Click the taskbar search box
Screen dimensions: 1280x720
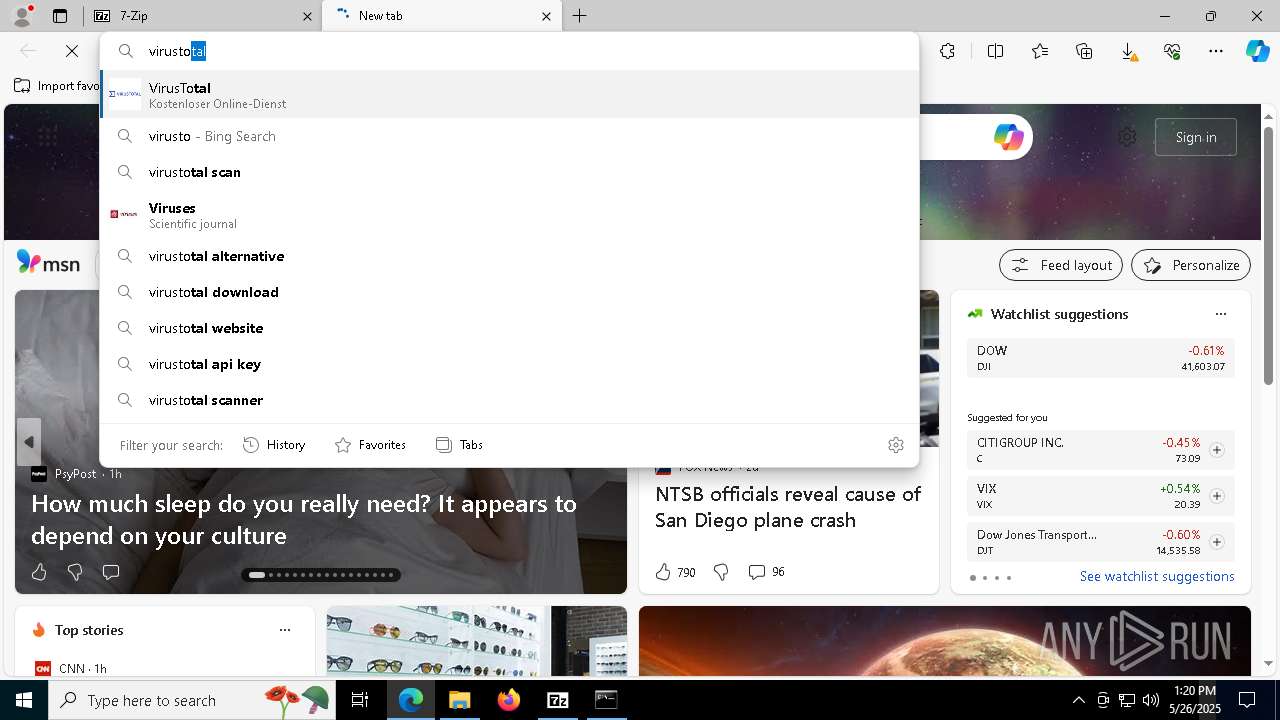(192, 700)
